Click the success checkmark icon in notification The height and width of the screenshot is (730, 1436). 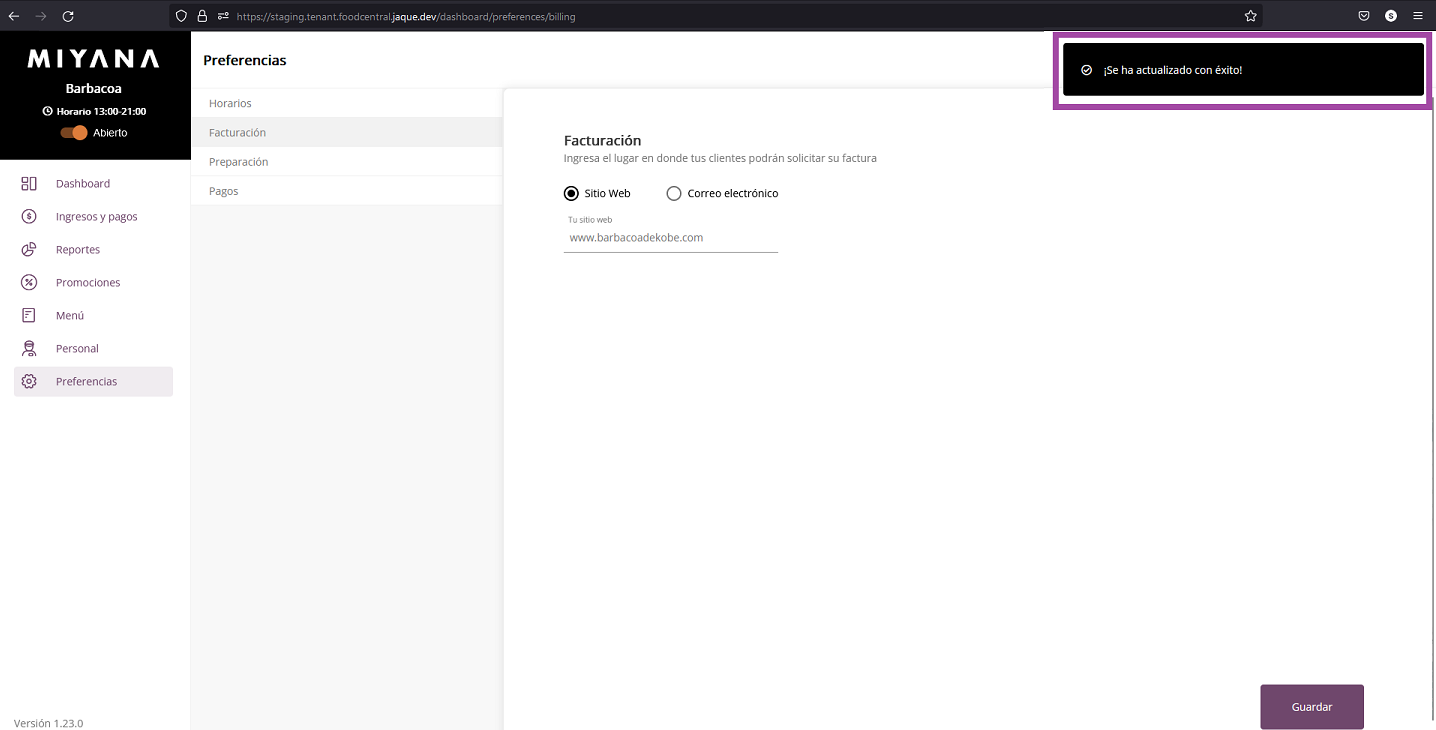point(1087,70)
